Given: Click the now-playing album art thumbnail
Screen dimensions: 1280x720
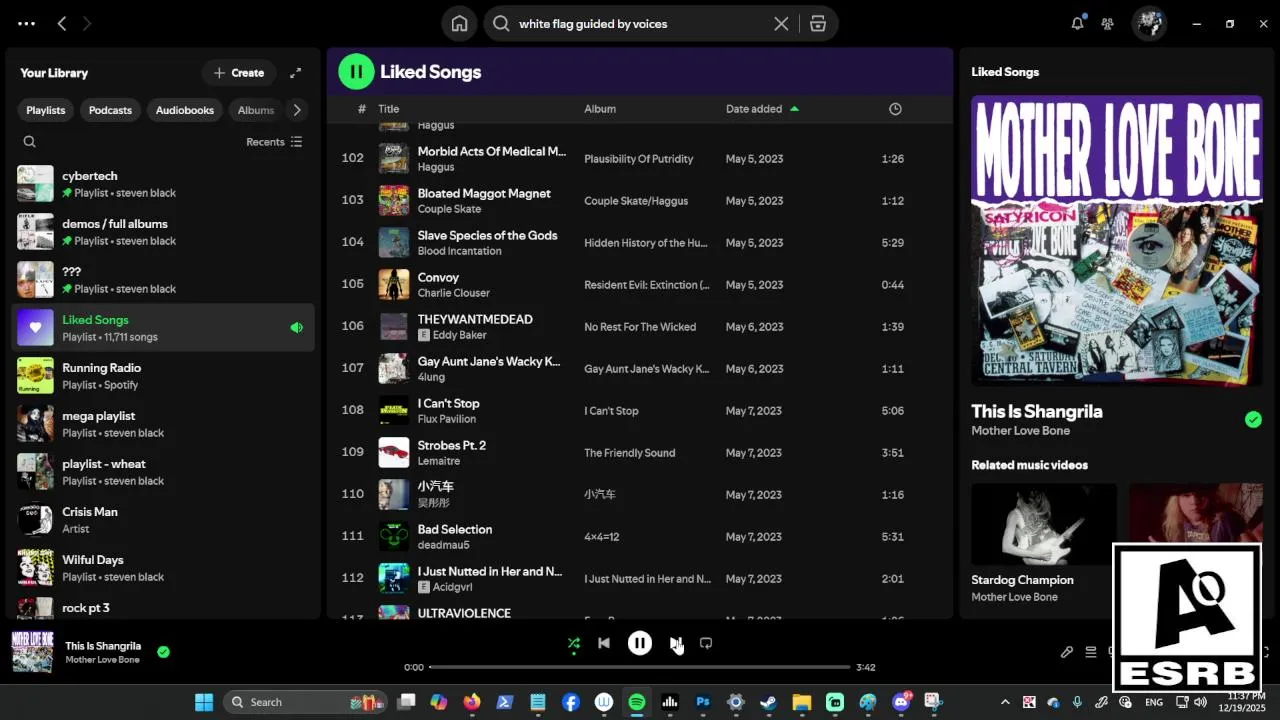Looking at the screenshot, I should 32,652.
